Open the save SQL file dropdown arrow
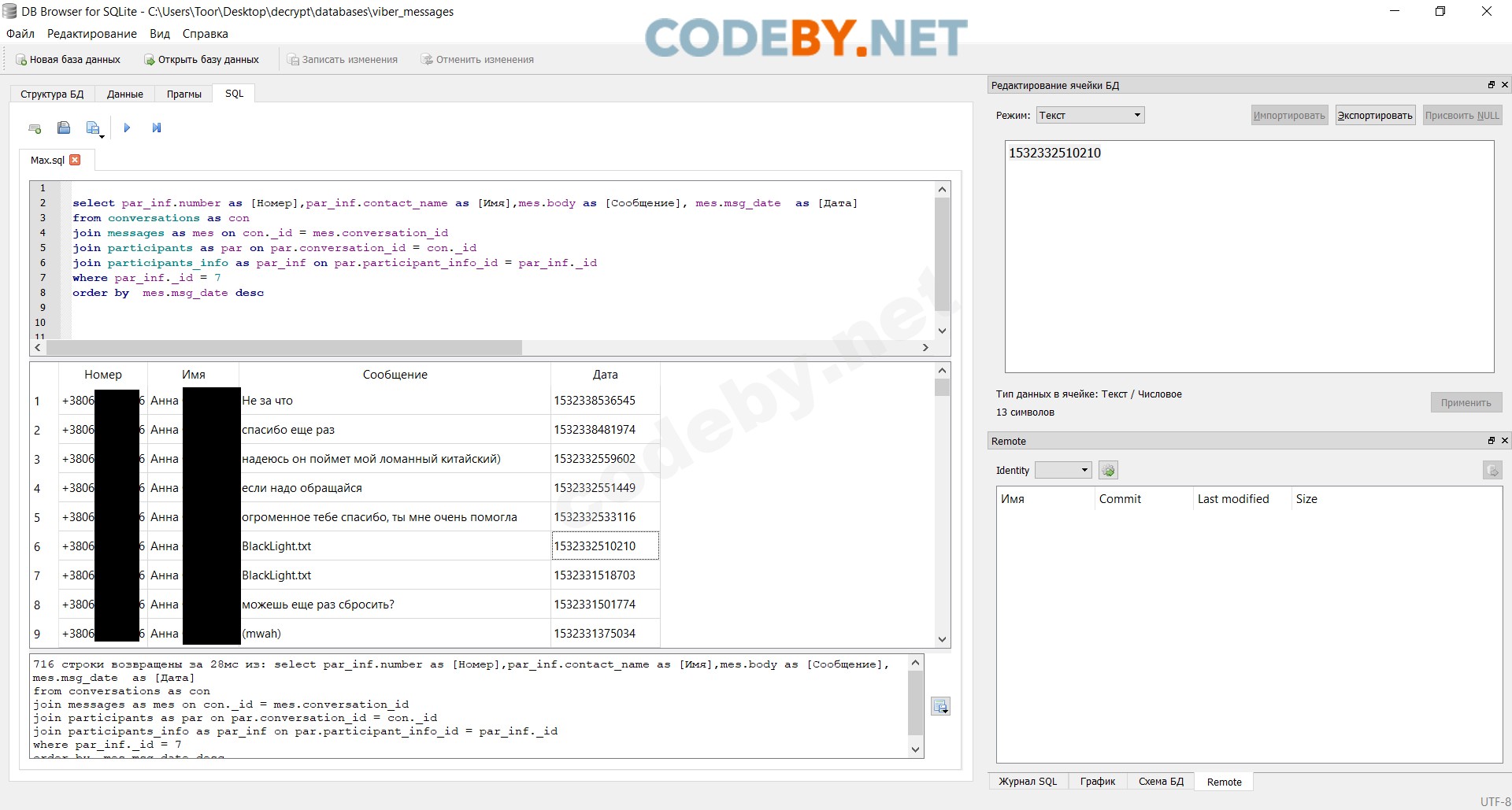 102,136
